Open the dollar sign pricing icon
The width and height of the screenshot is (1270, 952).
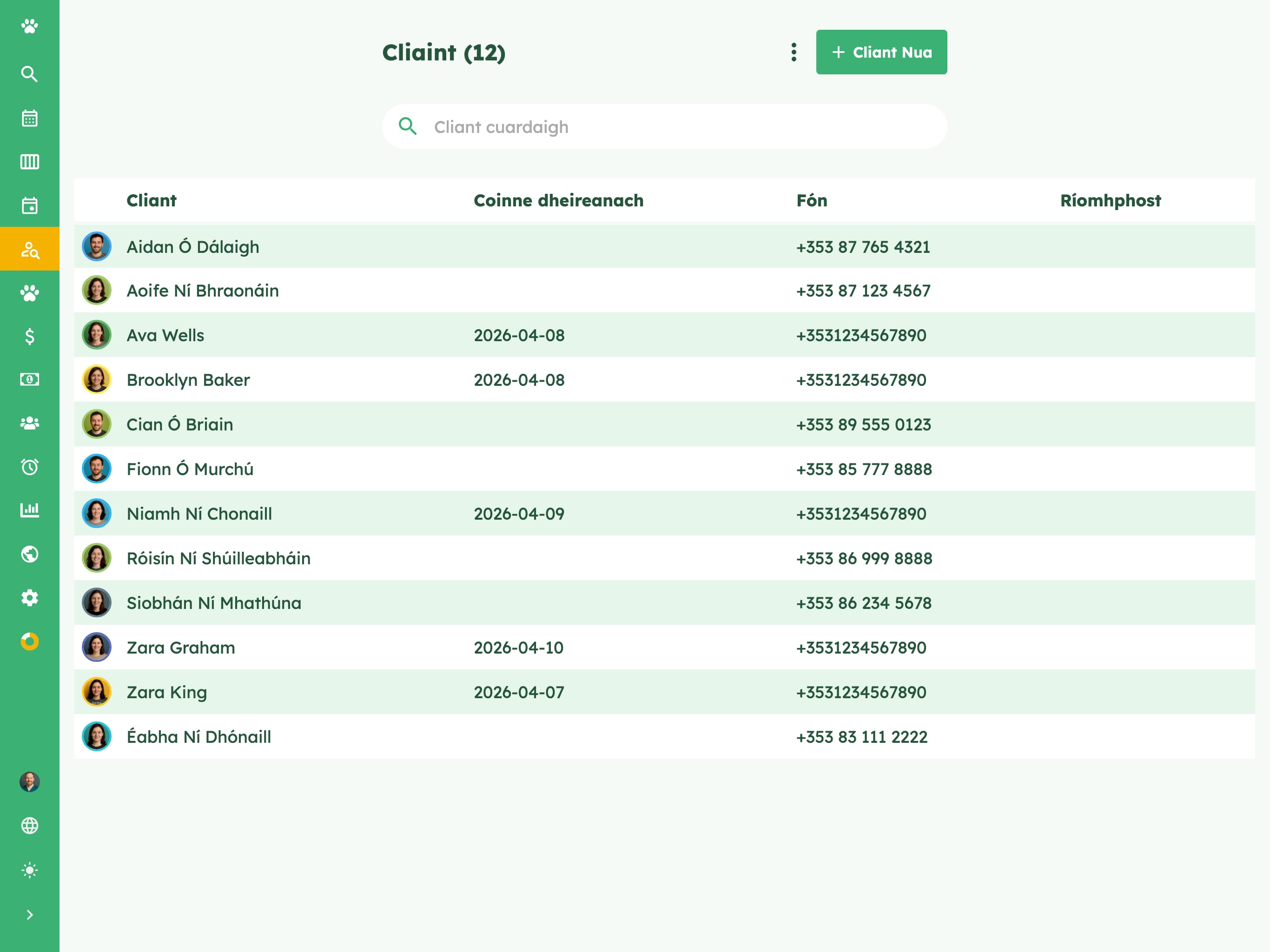pos(29,337)
